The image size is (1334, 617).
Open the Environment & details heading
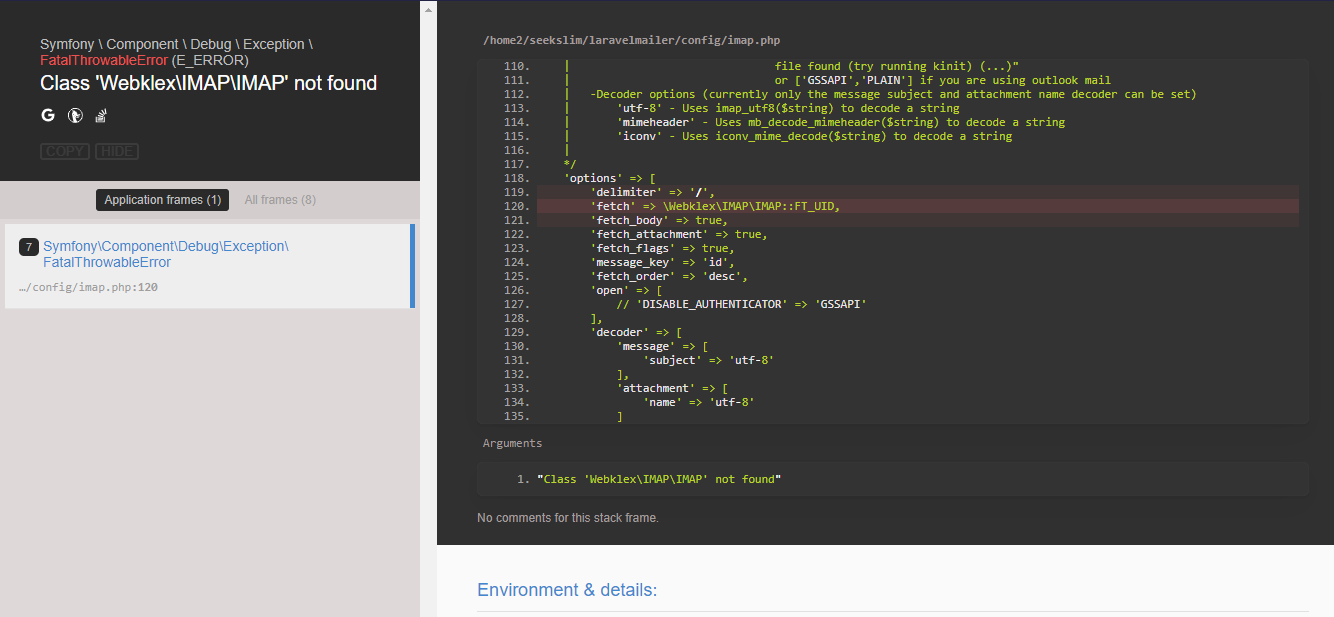point(567,589)
